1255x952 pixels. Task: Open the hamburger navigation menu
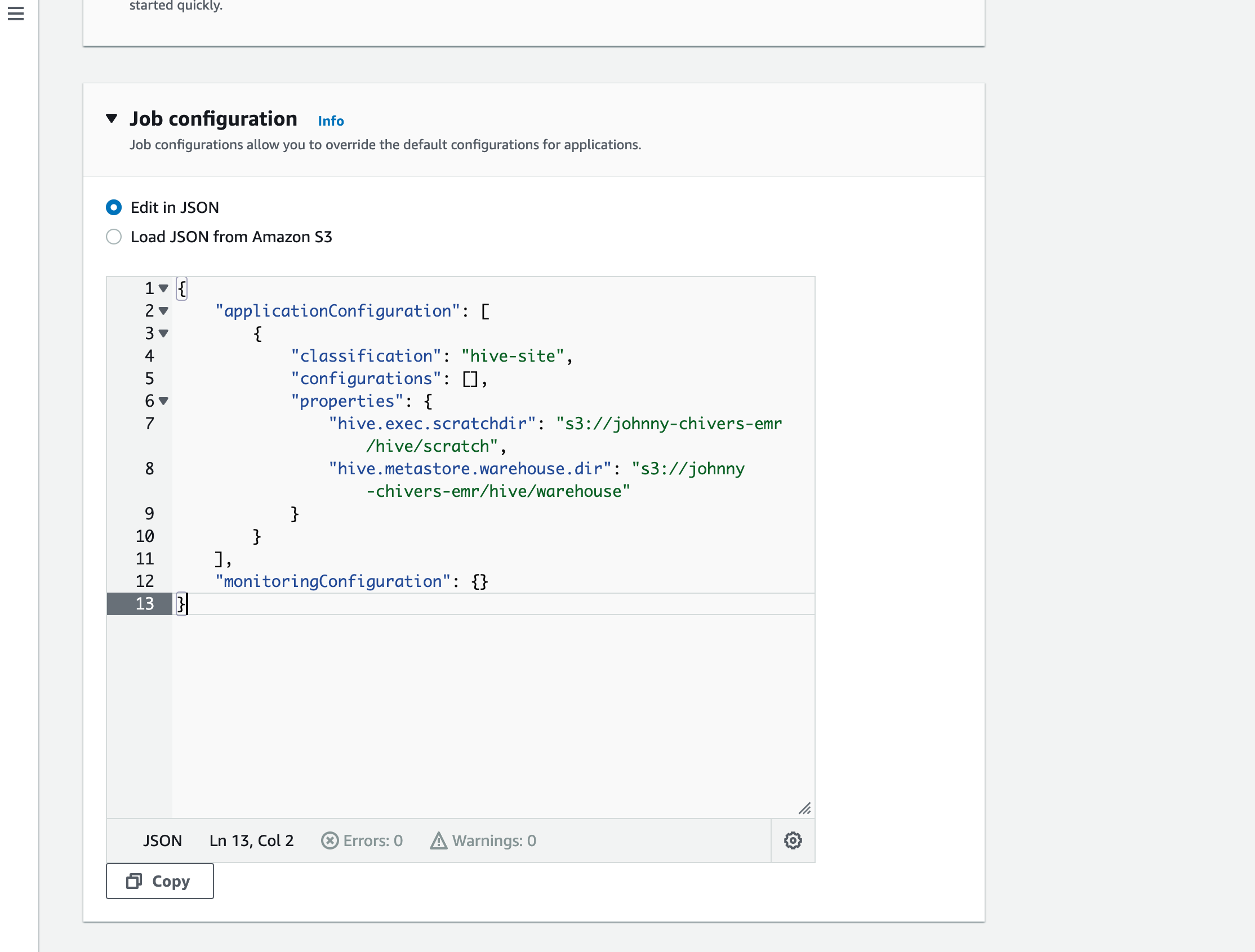(15, 13)
